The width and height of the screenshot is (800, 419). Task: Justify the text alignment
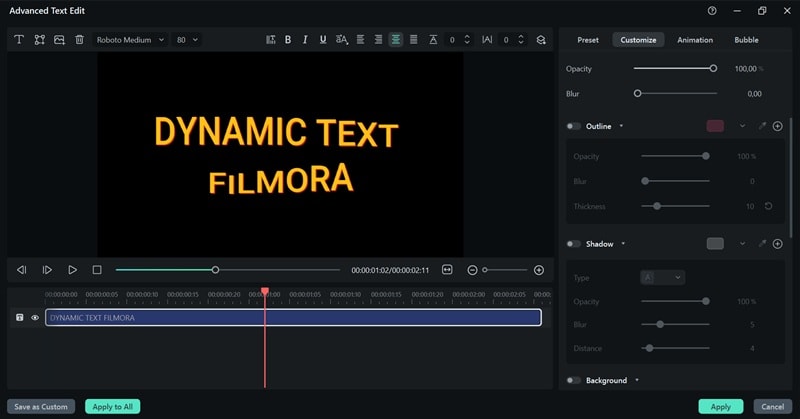tap(414, 40)
